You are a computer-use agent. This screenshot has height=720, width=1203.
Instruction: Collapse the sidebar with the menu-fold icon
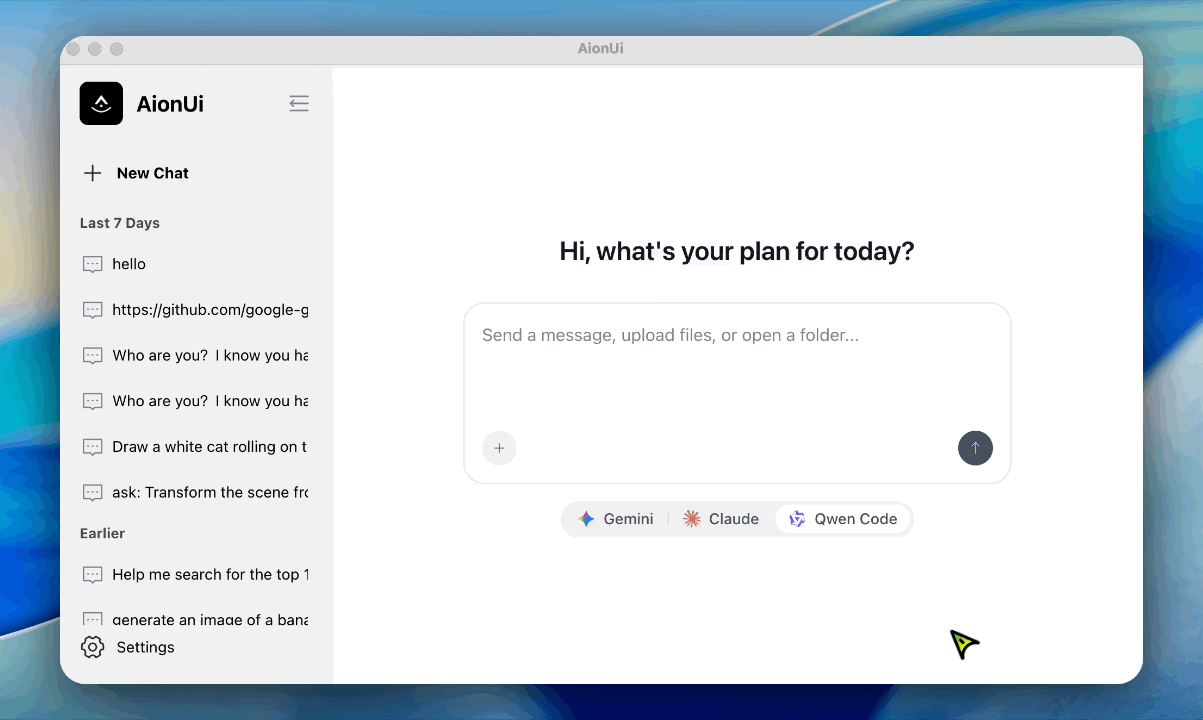299,103
